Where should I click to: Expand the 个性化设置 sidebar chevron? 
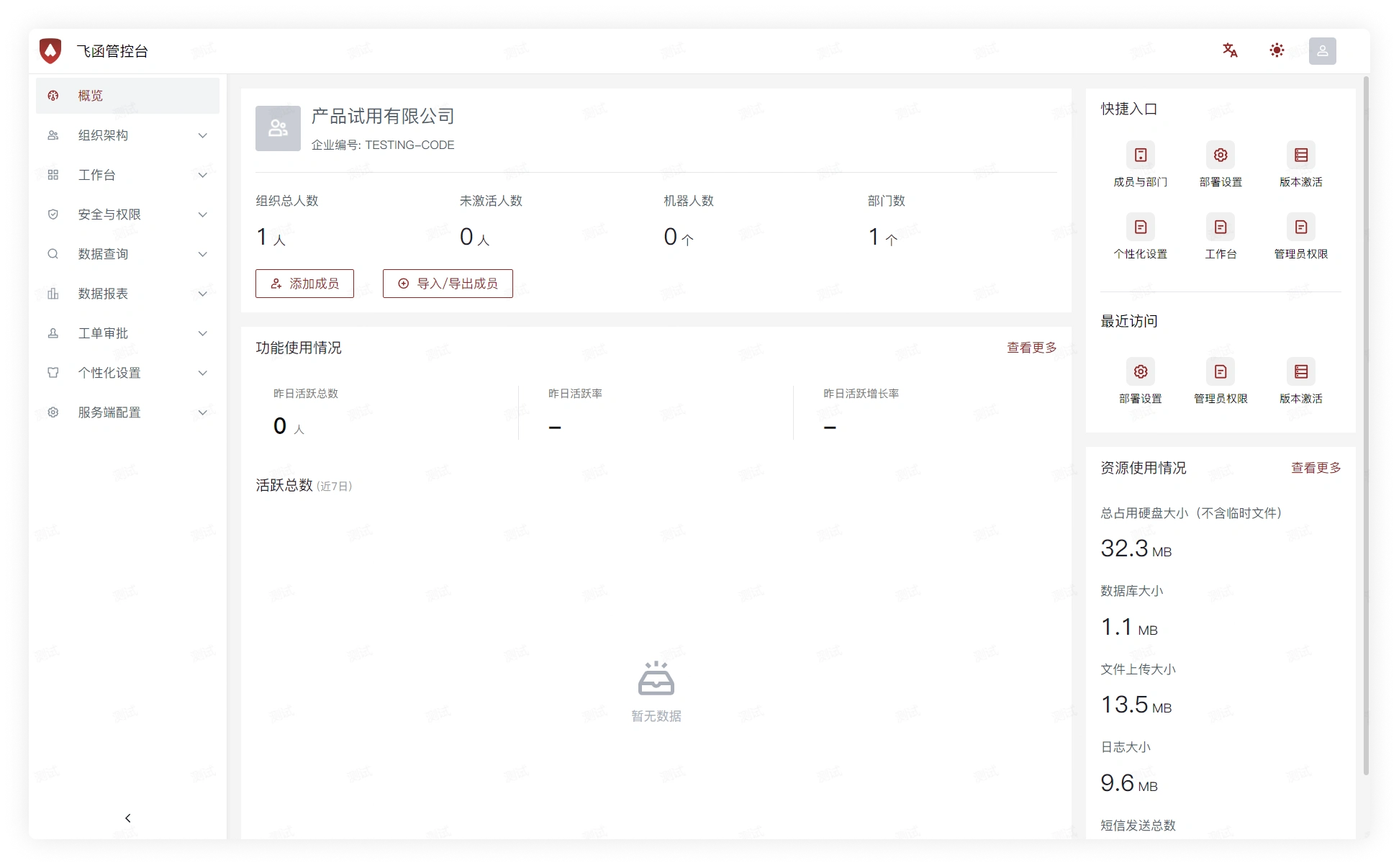click(203, 373)
